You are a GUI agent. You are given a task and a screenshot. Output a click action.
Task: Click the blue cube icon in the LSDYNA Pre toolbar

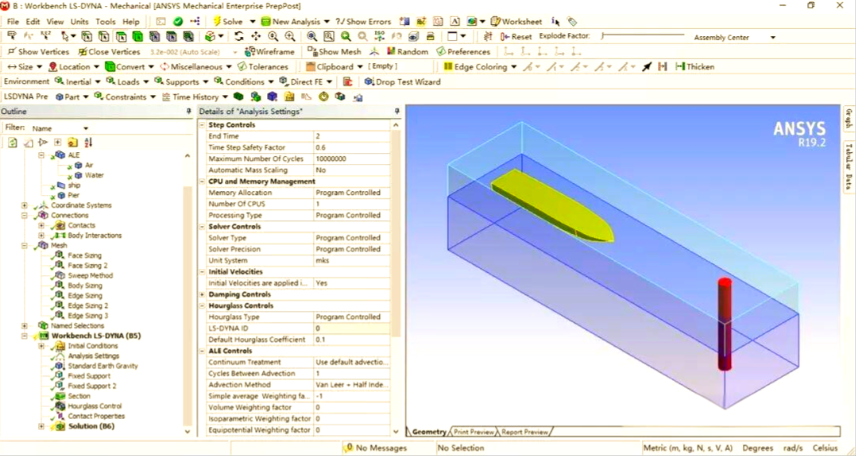click(x=272, y=97)
